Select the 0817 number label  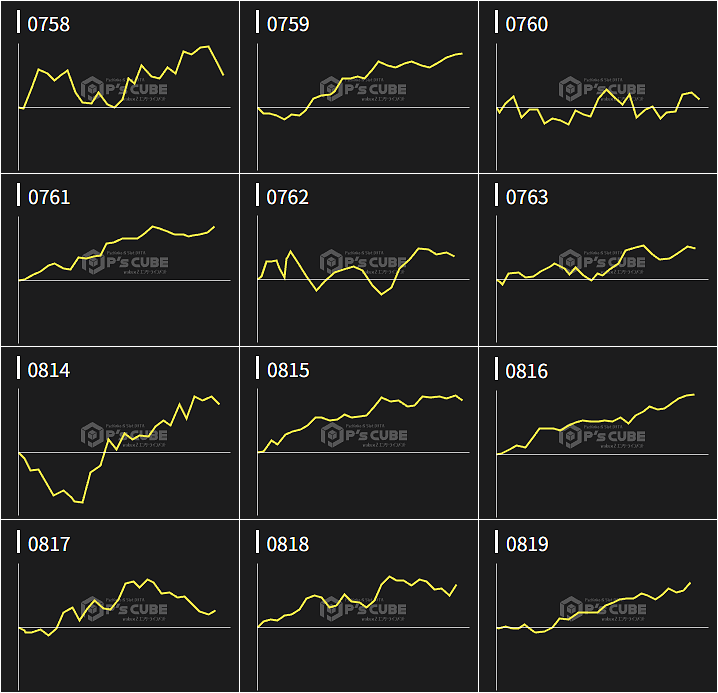click(49, 543)
